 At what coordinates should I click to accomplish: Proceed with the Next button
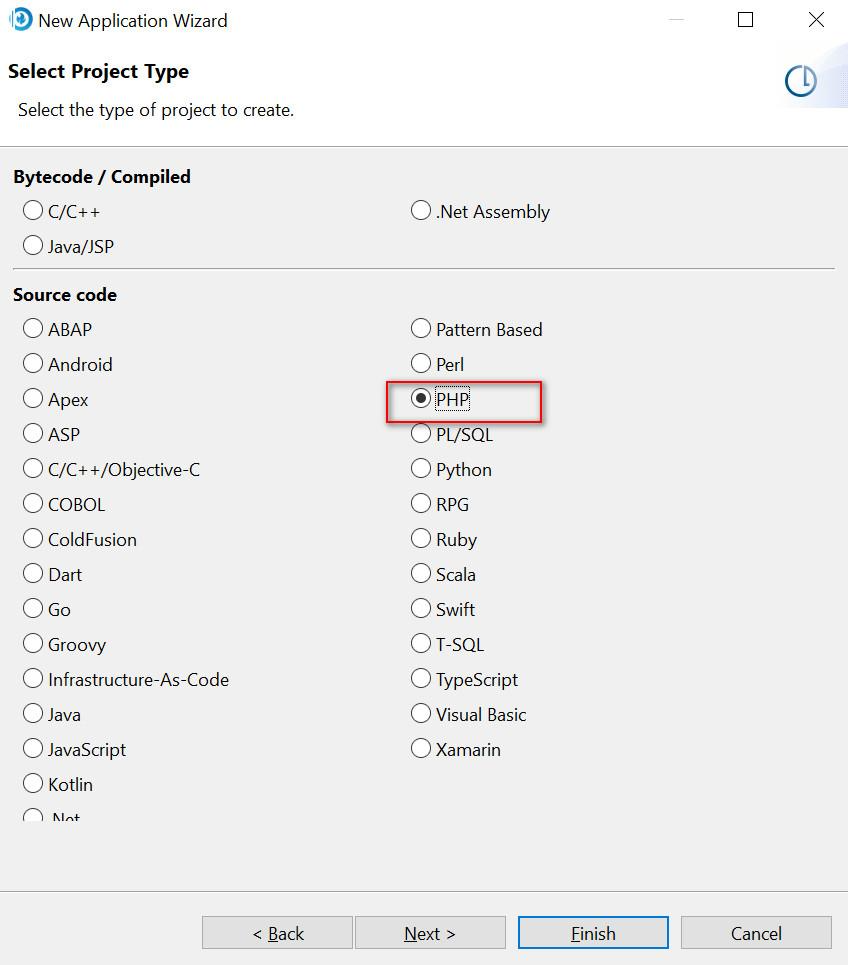click(x=430, y=932)
